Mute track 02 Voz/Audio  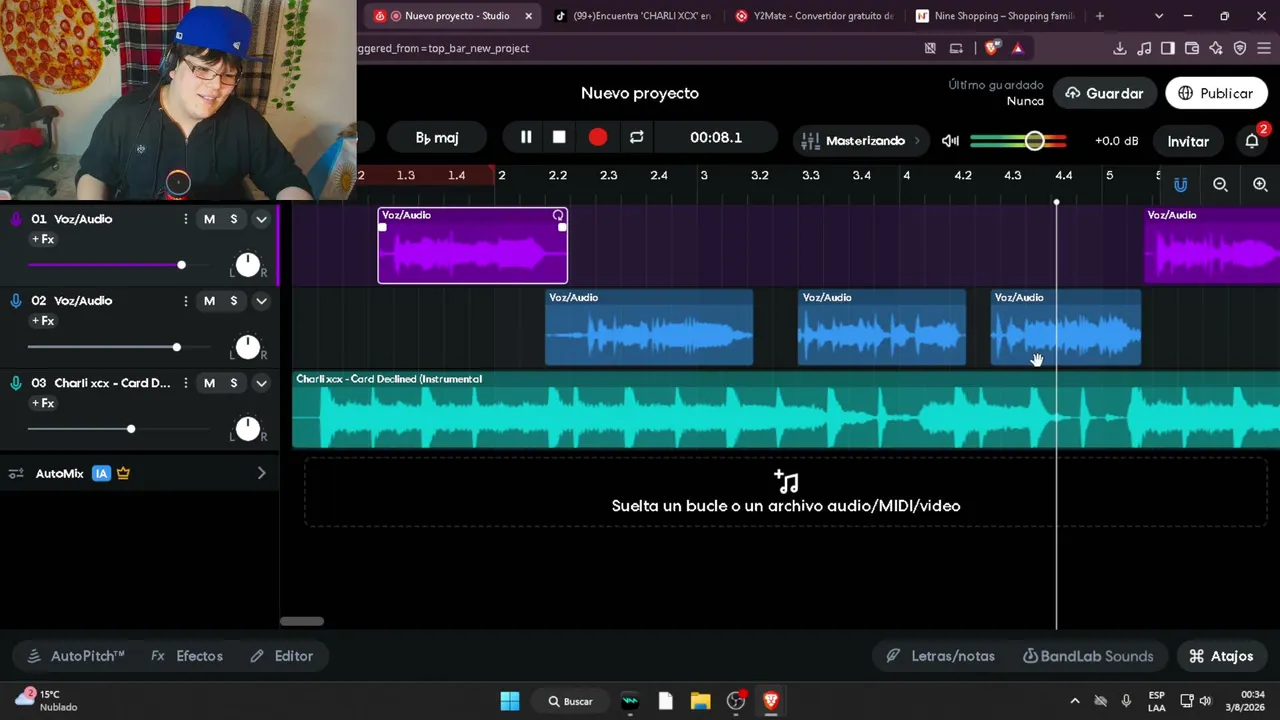(209, 301)
